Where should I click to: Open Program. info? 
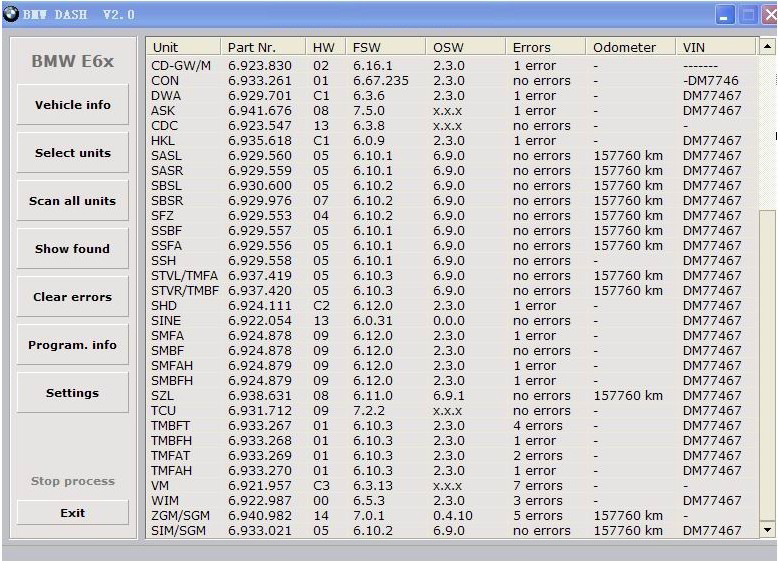[x=72, y=345]
